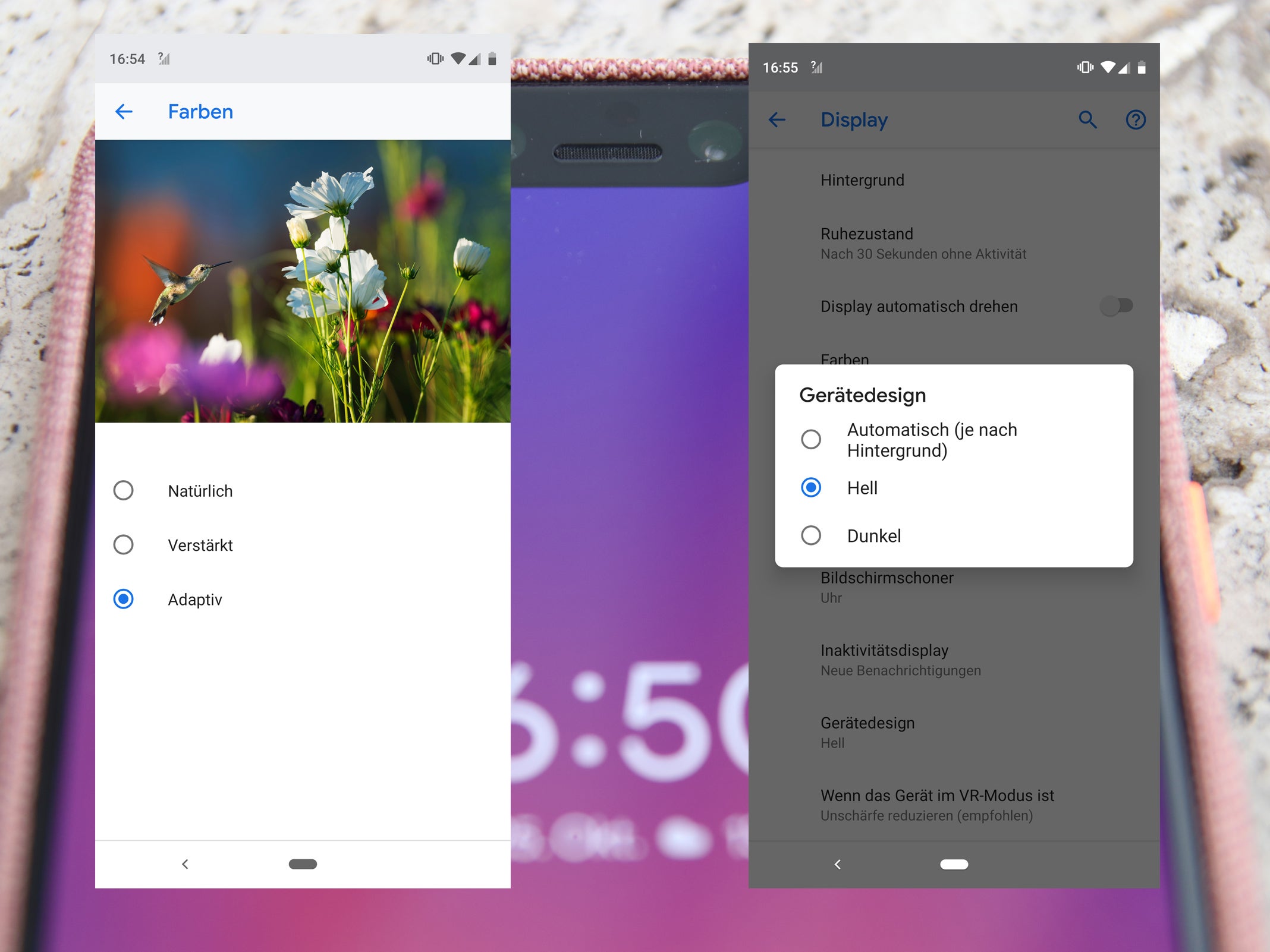Tap the 16:54 clock
1270x952 pixels.
coord(127,59)
